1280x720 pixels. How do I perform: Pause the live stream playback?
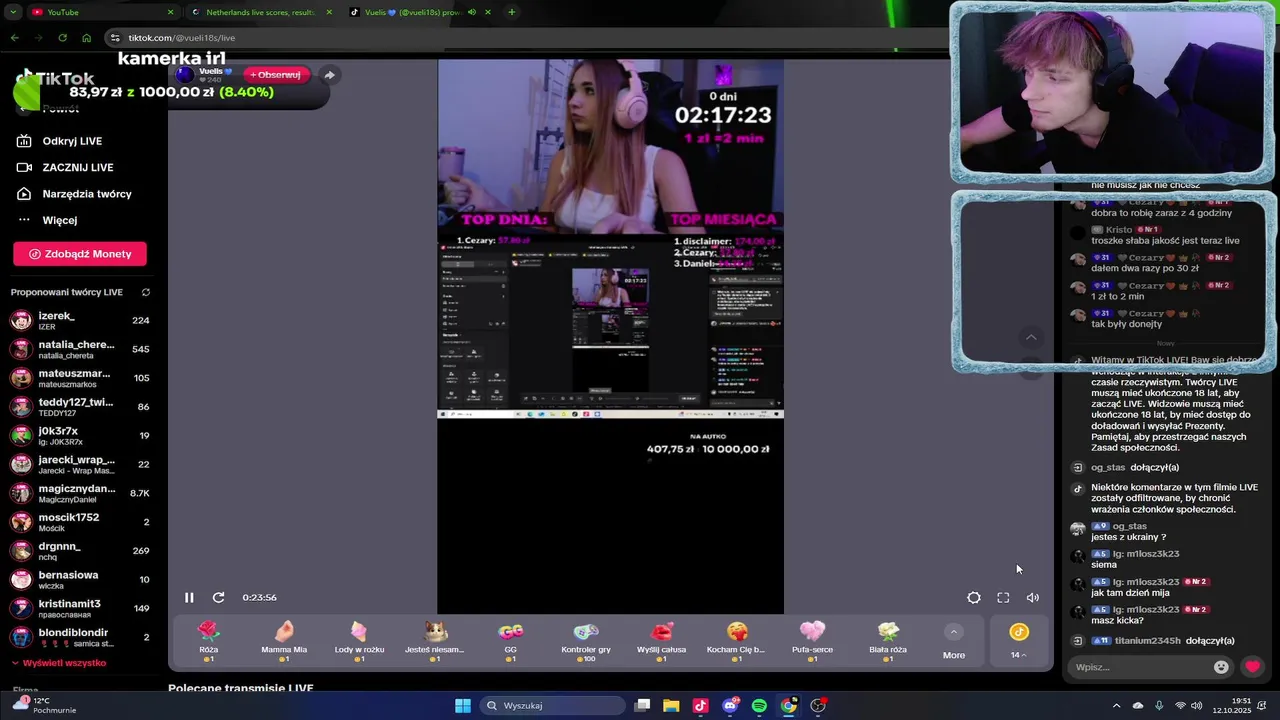[189, 597]
